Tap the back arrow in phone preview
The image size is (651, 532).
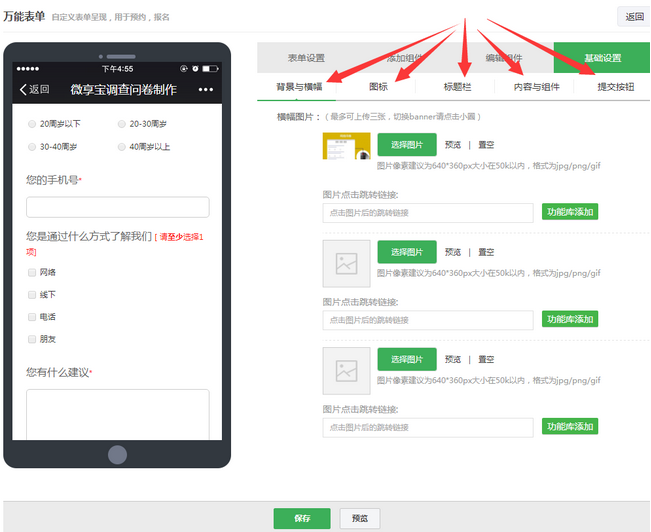click(24, 89)
